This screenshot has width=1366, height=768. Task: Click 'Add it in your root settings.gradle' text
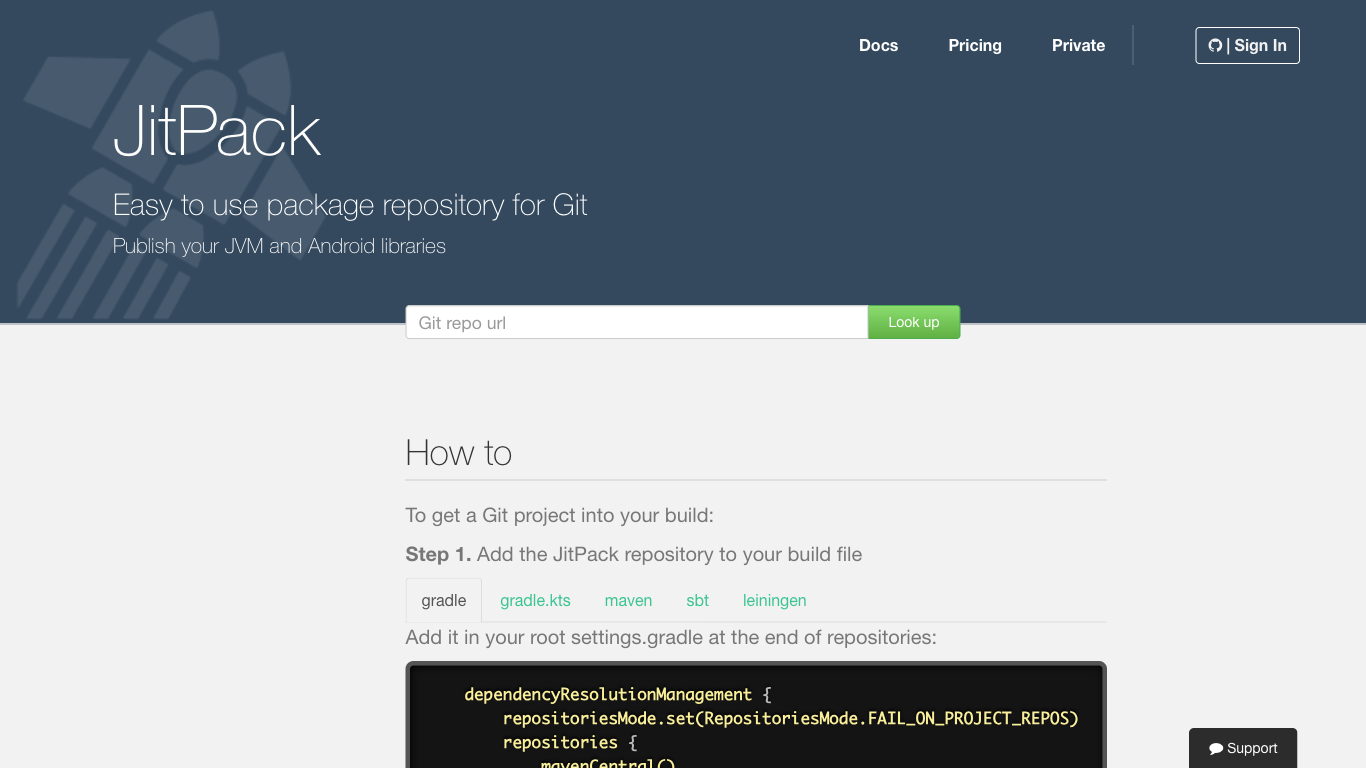671,637
